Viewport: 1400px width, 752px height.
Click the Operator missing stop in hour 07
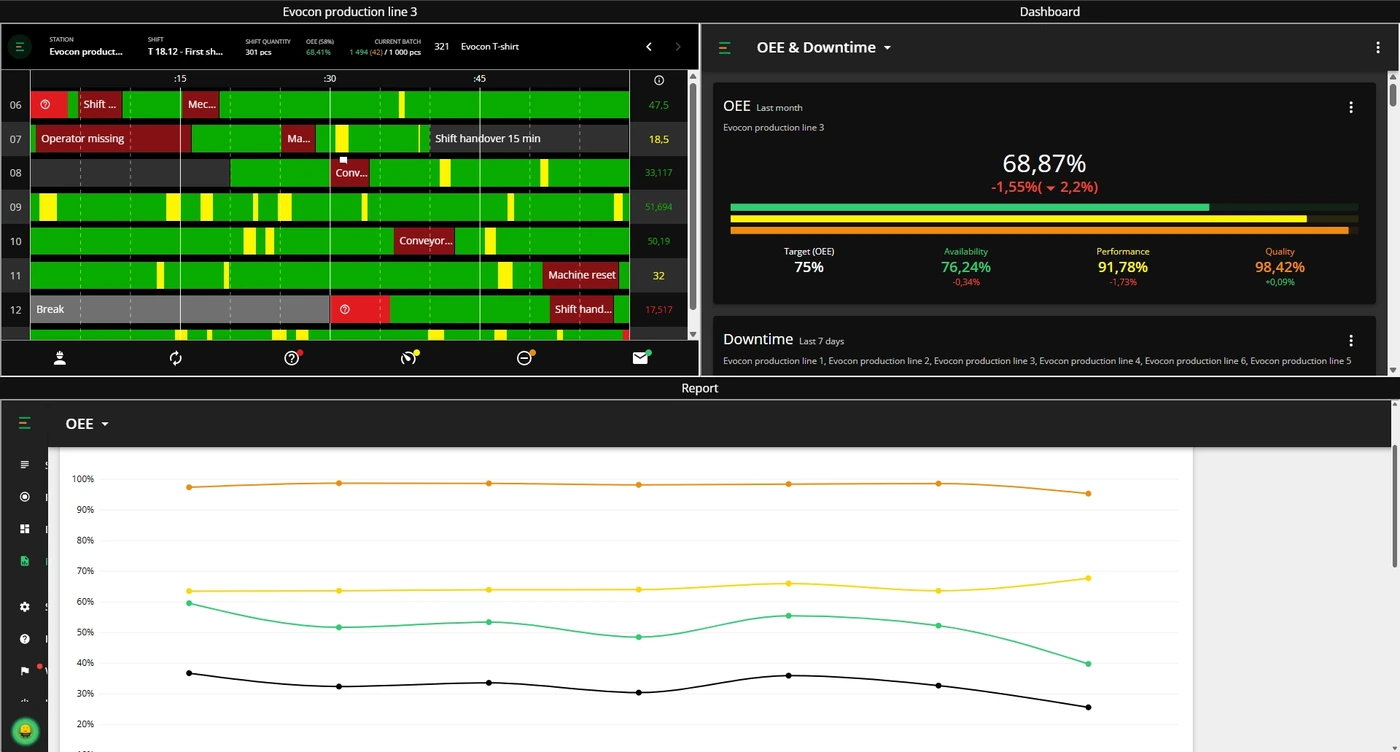click(x=113, y=139)
